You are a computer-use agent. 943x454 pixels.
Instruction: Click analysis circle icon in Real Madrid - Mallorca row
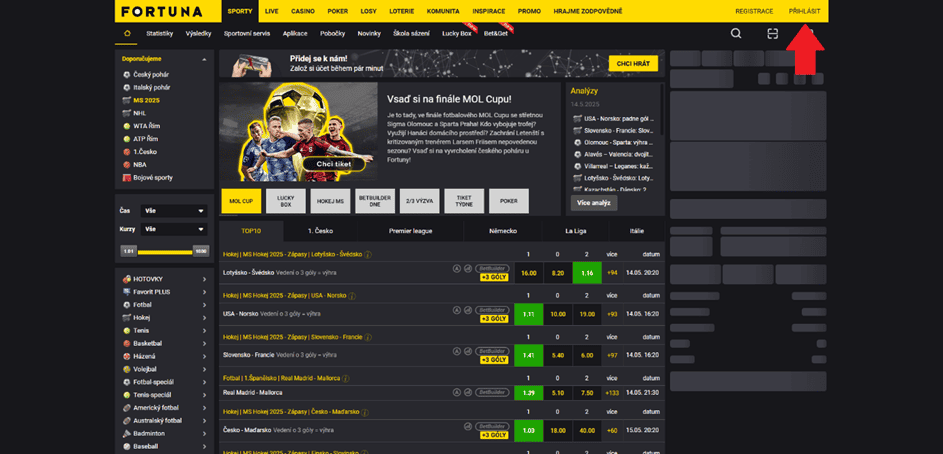pos(456,392)
